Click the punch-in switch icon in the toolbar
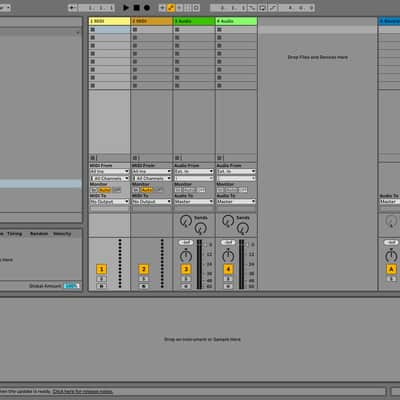The width and height of the screenshot is (400, 400). [x=252, y=8]
